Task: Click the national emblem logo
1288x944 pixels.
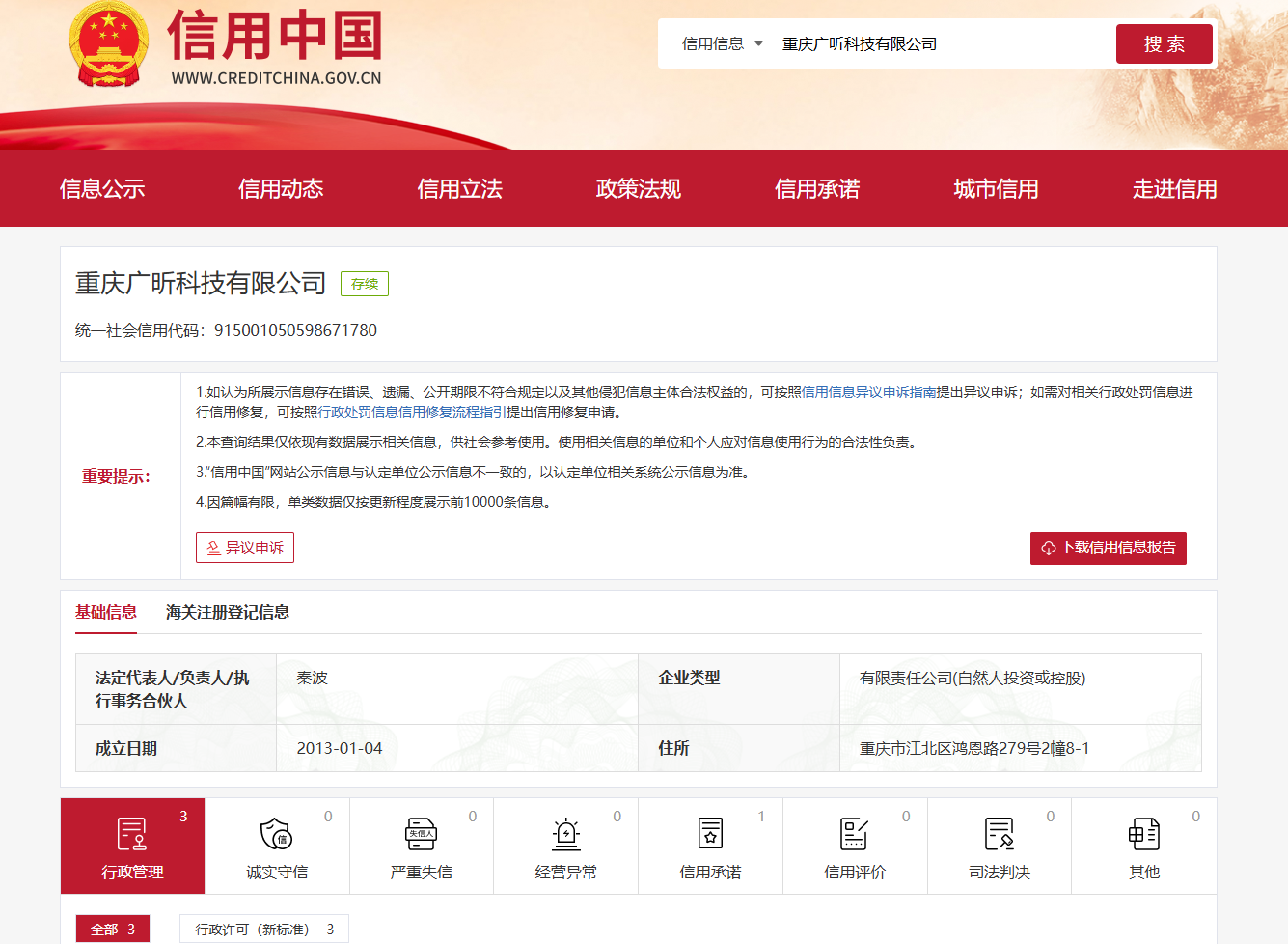Action: tap(108, 44)
